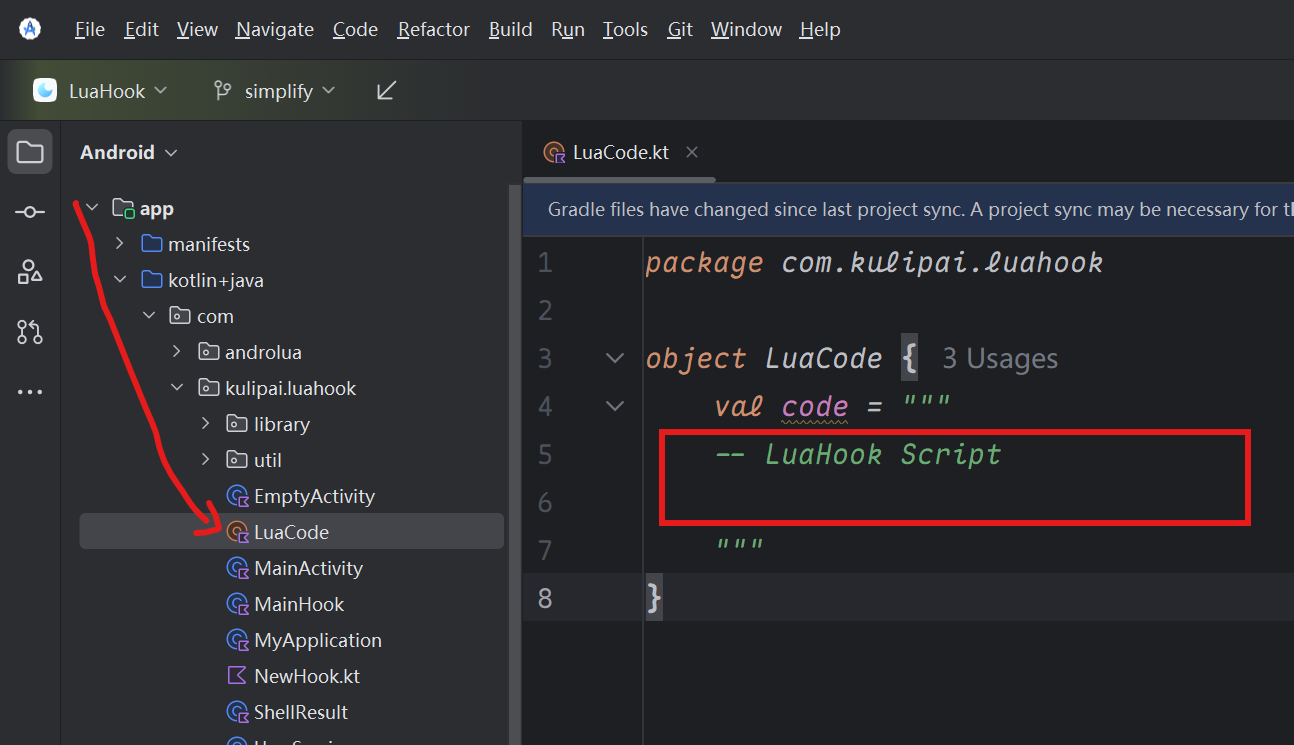Open the Build menu

(x=510, y=29)
